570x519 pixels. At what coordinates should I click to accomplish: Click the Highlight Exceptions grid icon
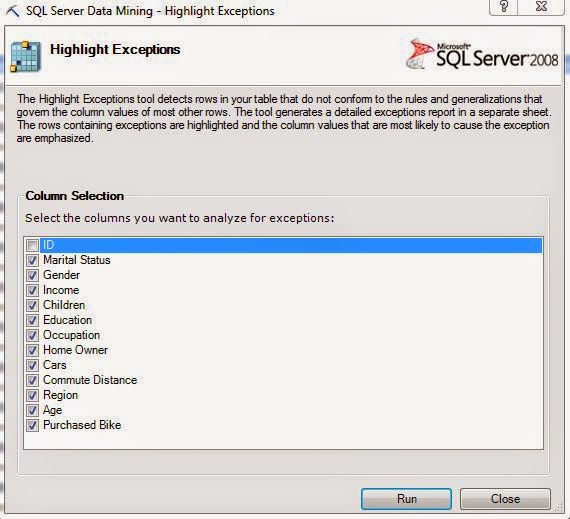click(25, 57)
